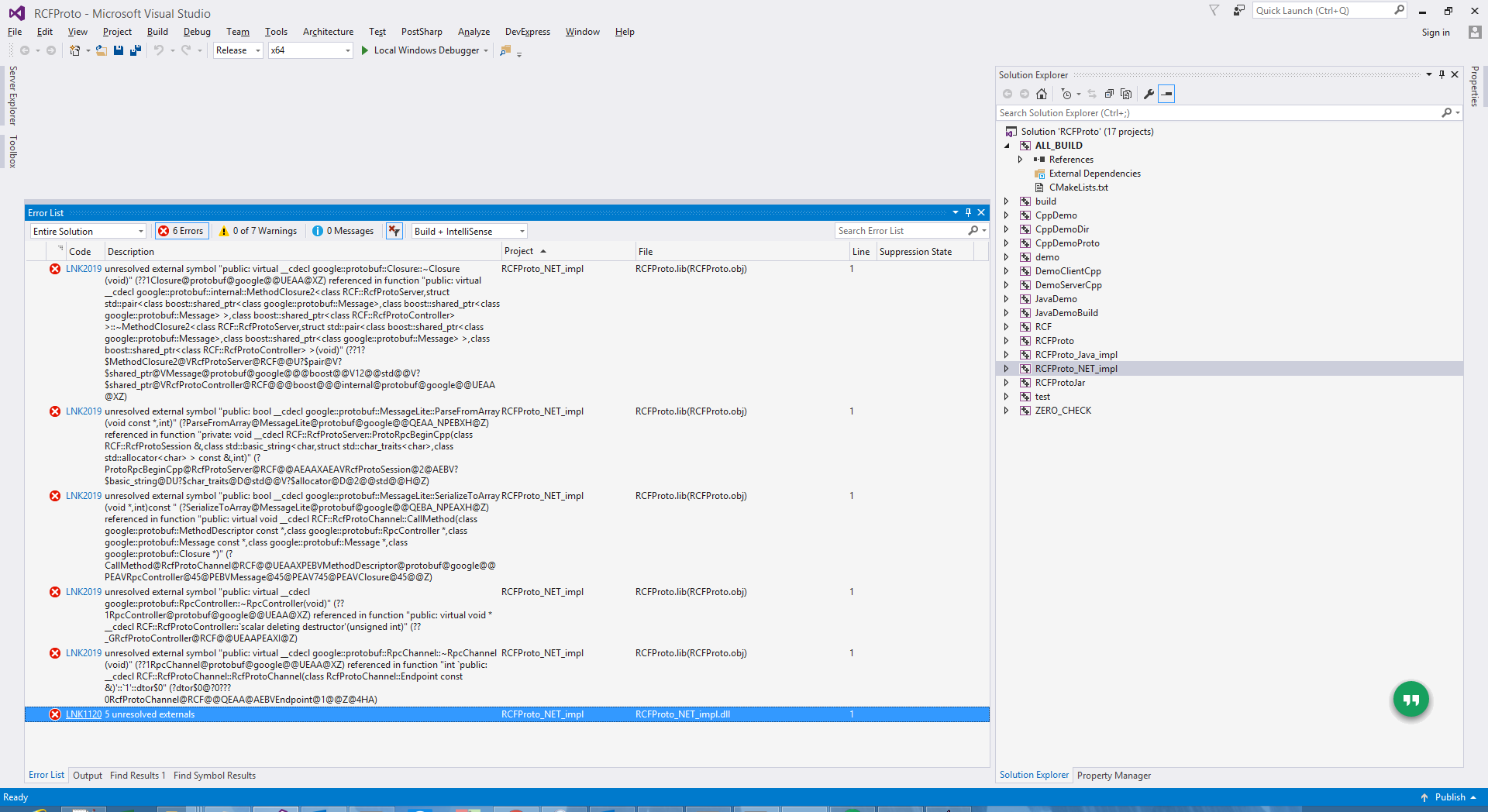Click the Quick Launch search field
Viewport: 1488px width, 812px height.
coord(1328,11)
